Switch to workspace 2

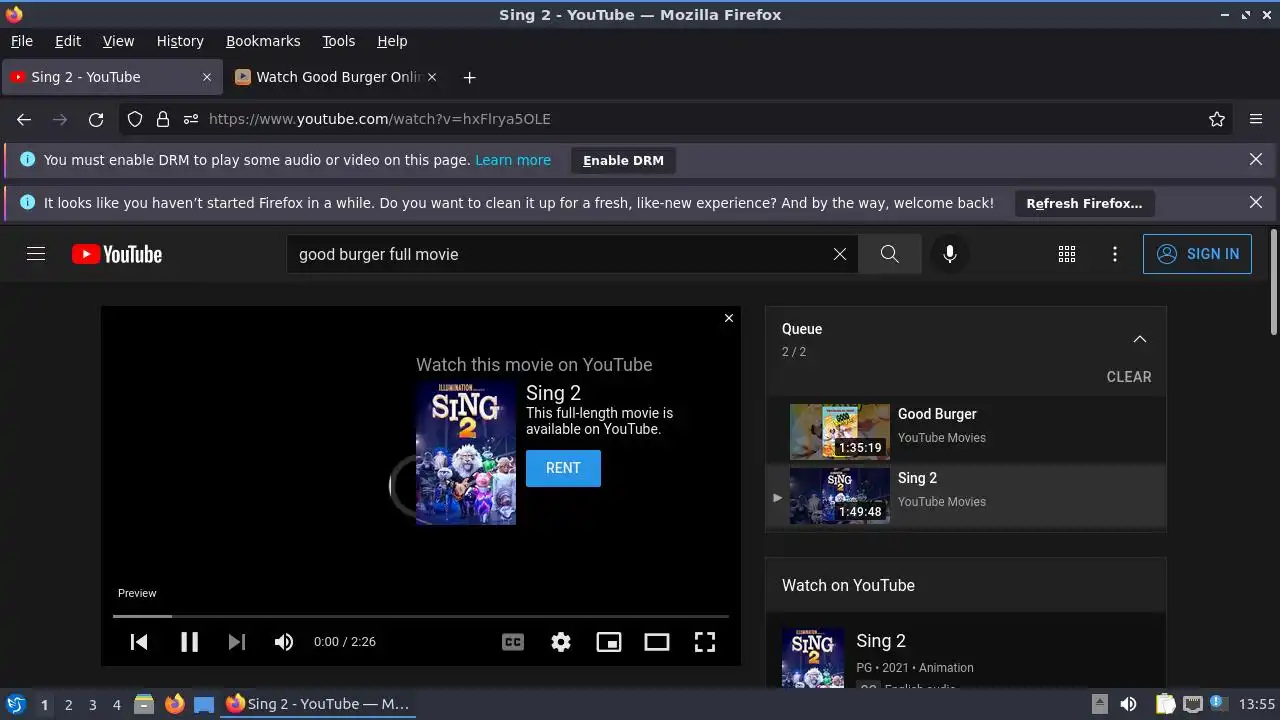(x=68, y=704)
